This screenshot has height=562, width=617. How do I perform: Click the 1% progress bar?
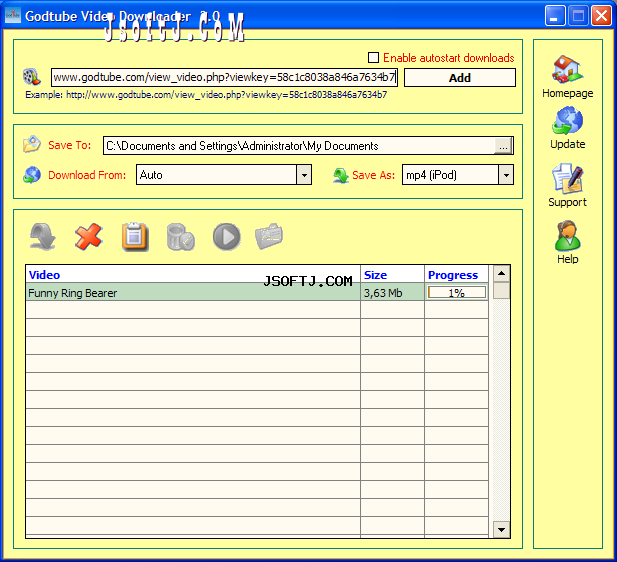[x=456, y=292]
